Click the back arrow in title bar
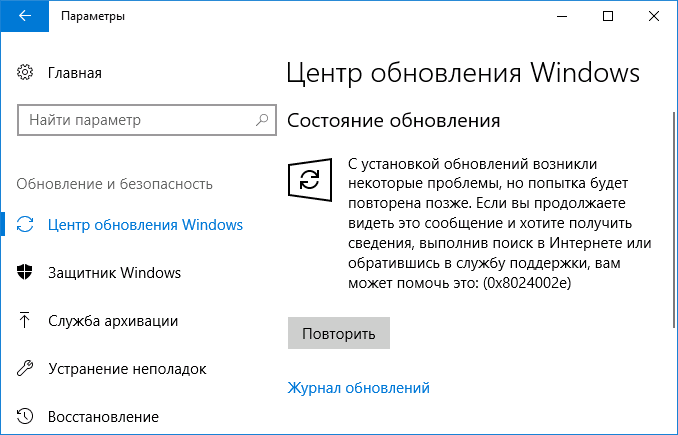Image resolution: width=678 pixels, height=435 pixels. tap(23, 17)
